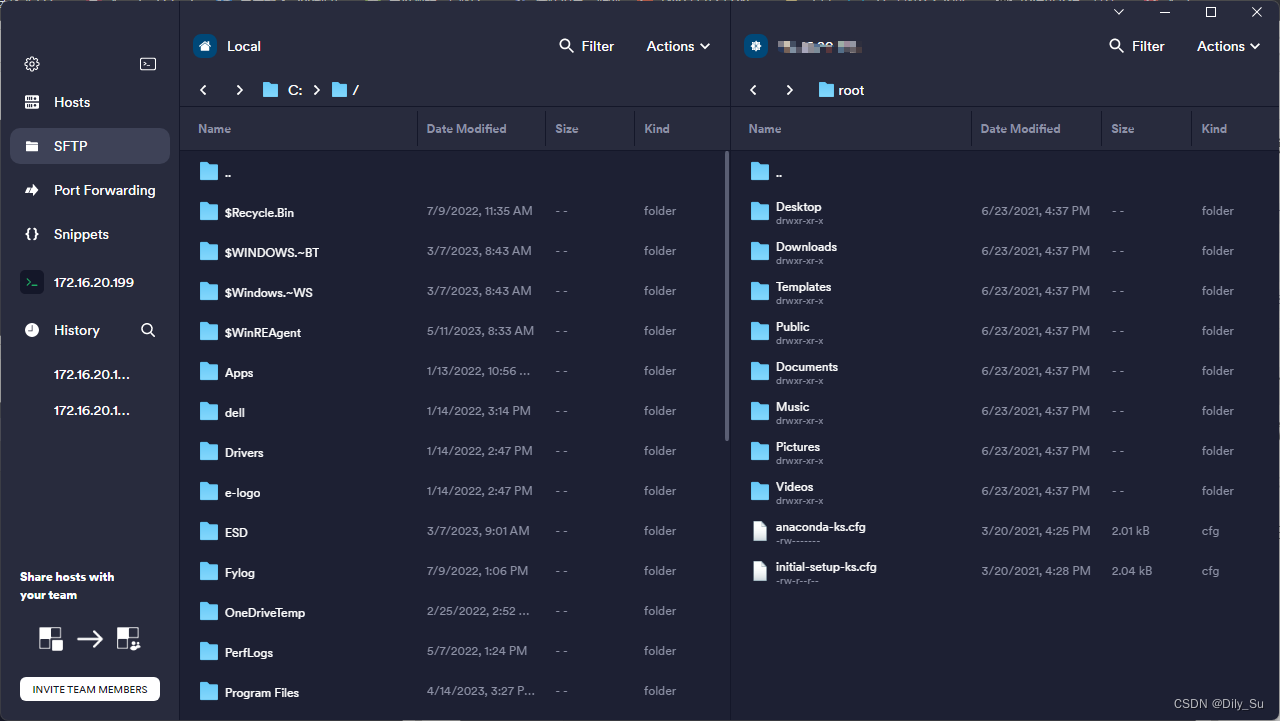Select the e-logo folder
The height and width of the screenshot is (721, 1280).
click(x=455, y=491)
